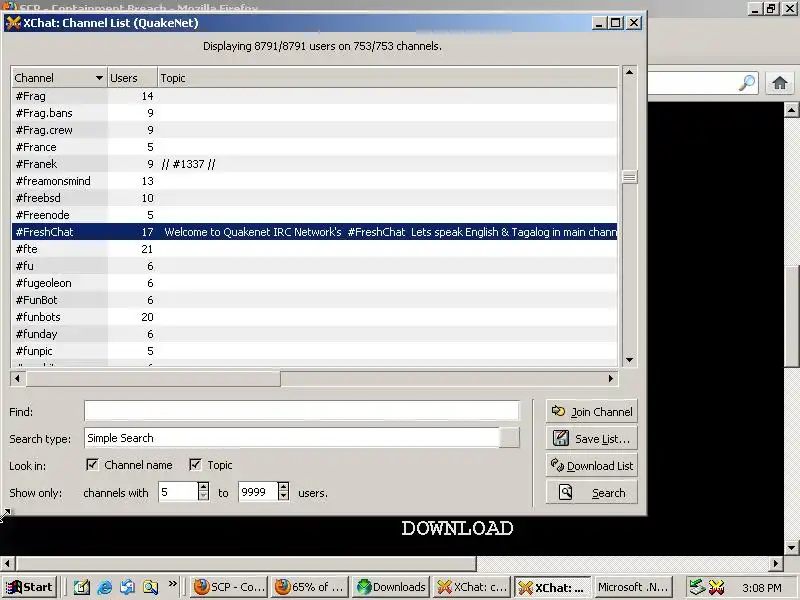Click channel list horizontal scroll left arrow
800x600 pixels.
pyautogui.click(x=17, y=378)
